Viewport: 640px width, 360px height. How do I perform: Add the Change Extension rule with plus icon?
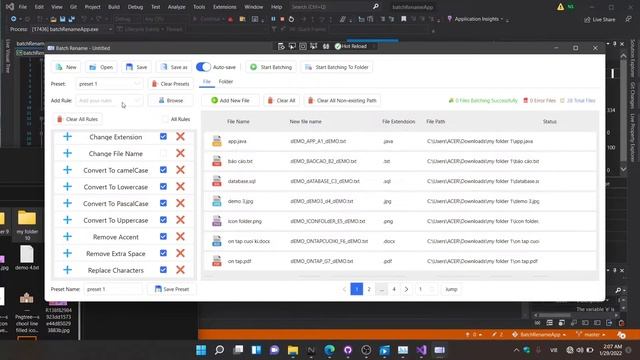coord(68,137)
